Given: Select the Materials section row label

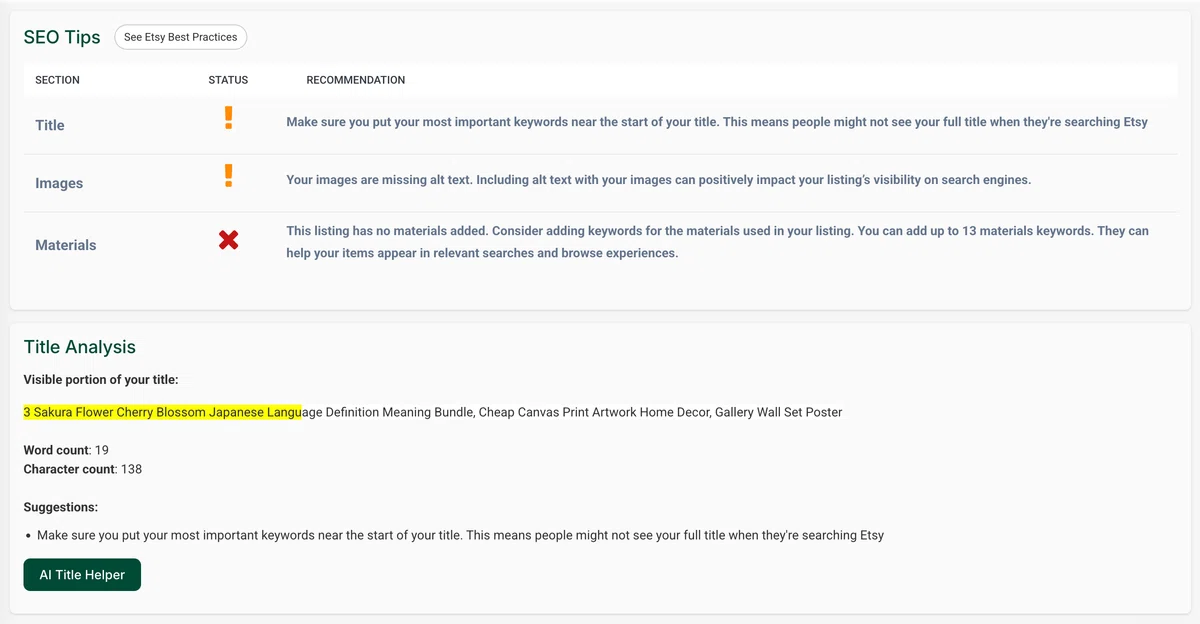Looking at the screenshot, I should point(66,245).
